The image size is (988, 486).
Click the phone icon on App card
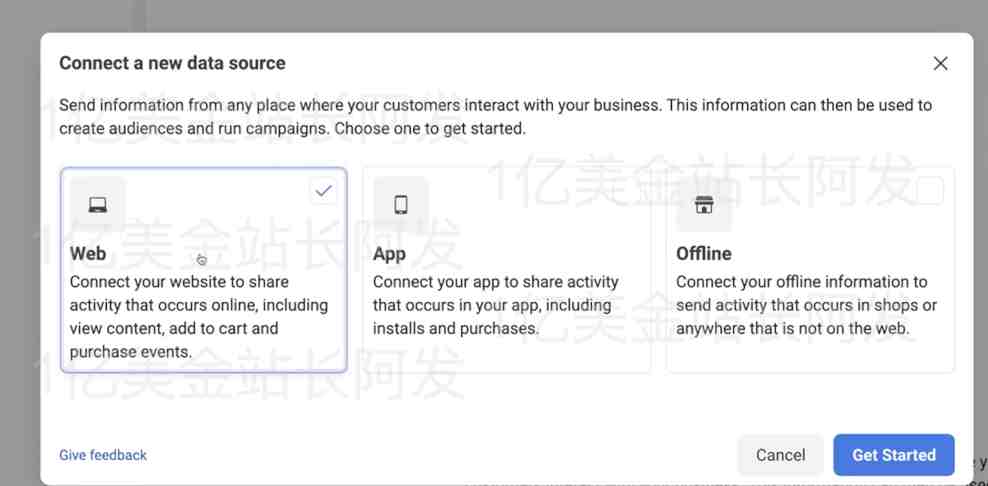[401, 204]
